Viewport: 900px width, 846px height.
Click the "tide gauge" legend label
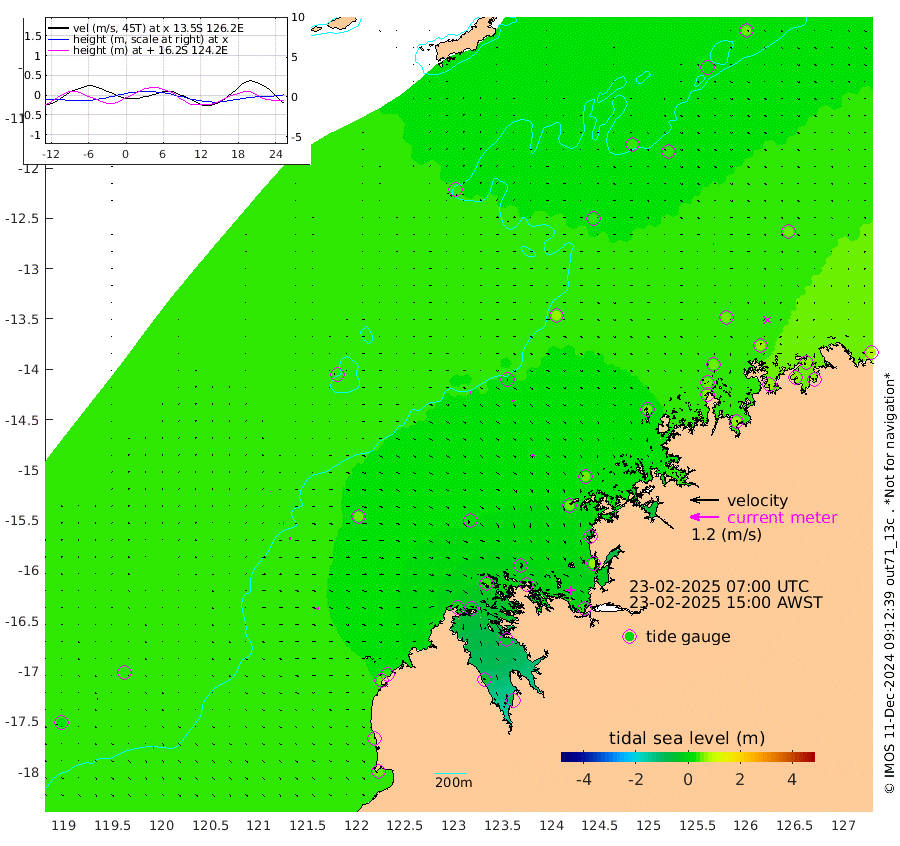[x=688, y=637]
